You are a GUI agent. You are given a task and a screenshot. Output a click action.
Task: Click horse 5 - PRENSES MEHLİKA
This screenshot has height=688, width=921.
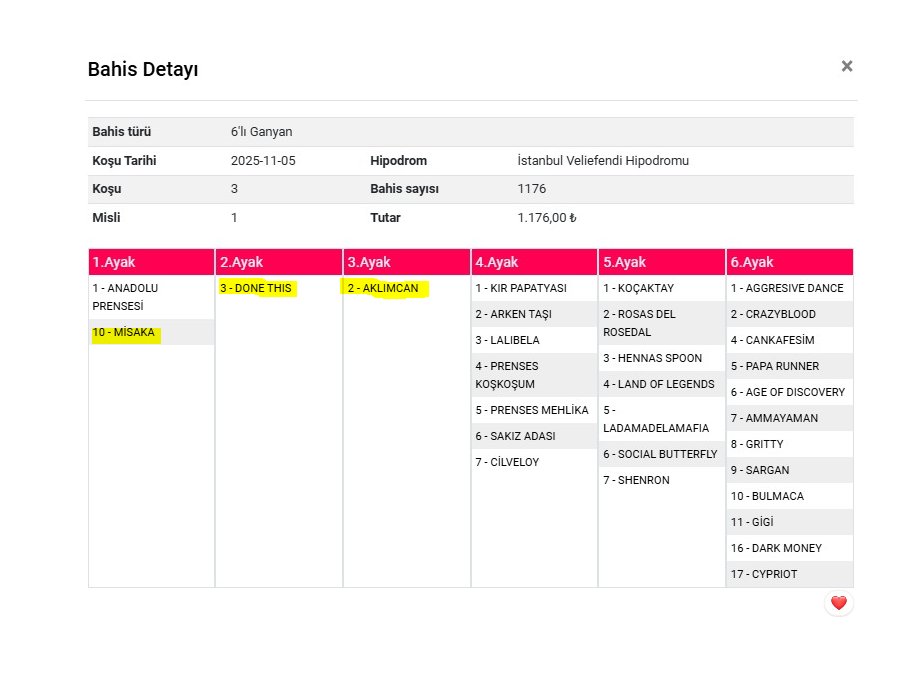535,410
